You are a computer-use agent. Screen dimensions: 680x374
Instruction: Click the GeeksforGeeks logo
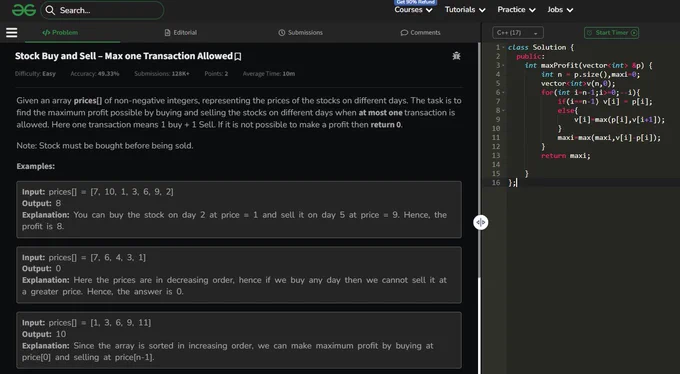point(24,10)
